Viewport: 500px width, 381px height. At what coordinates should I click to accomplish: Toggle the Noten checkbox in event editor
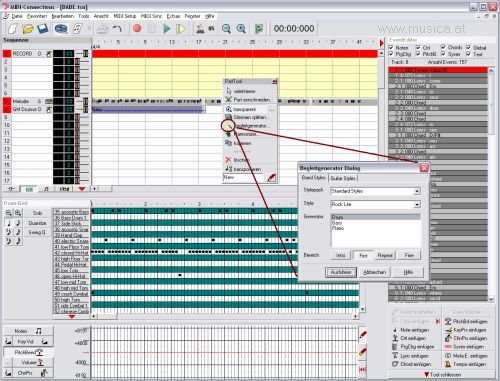[x=391, y=47]
